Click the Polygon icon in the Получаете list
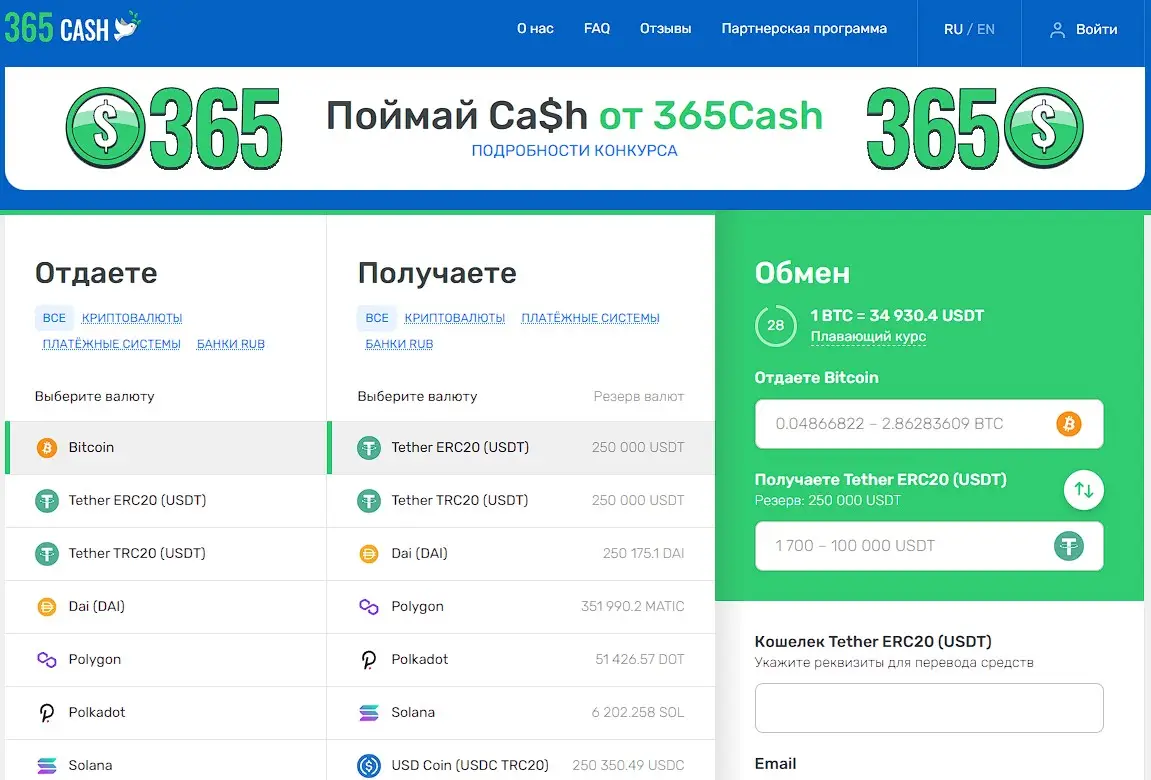The image size is (1151, 780). pyautogui.click(x=368, y=607)
